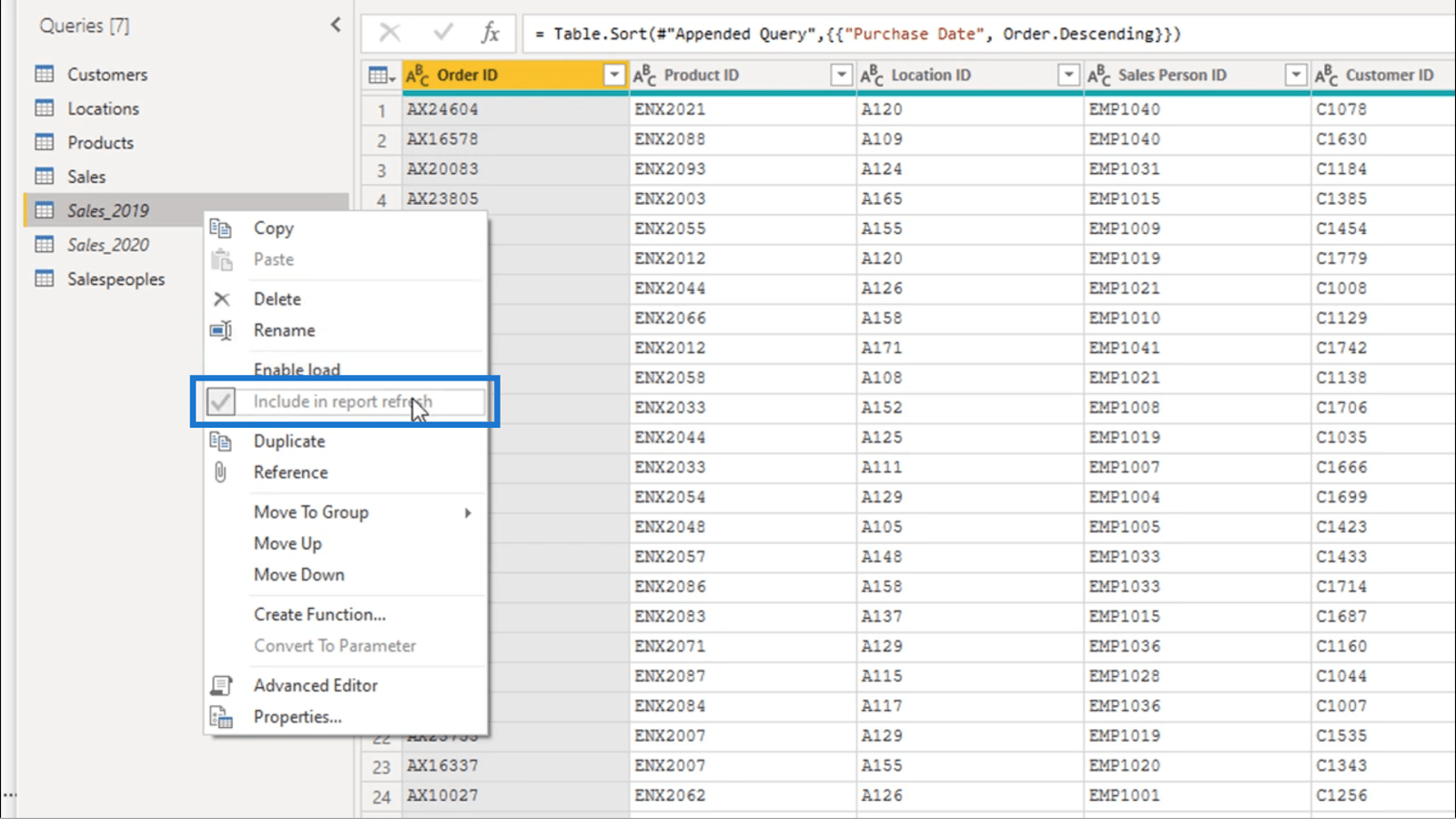Click cell AX10027 in row 24
This screenshot has height=819, width=1456.
516,795
